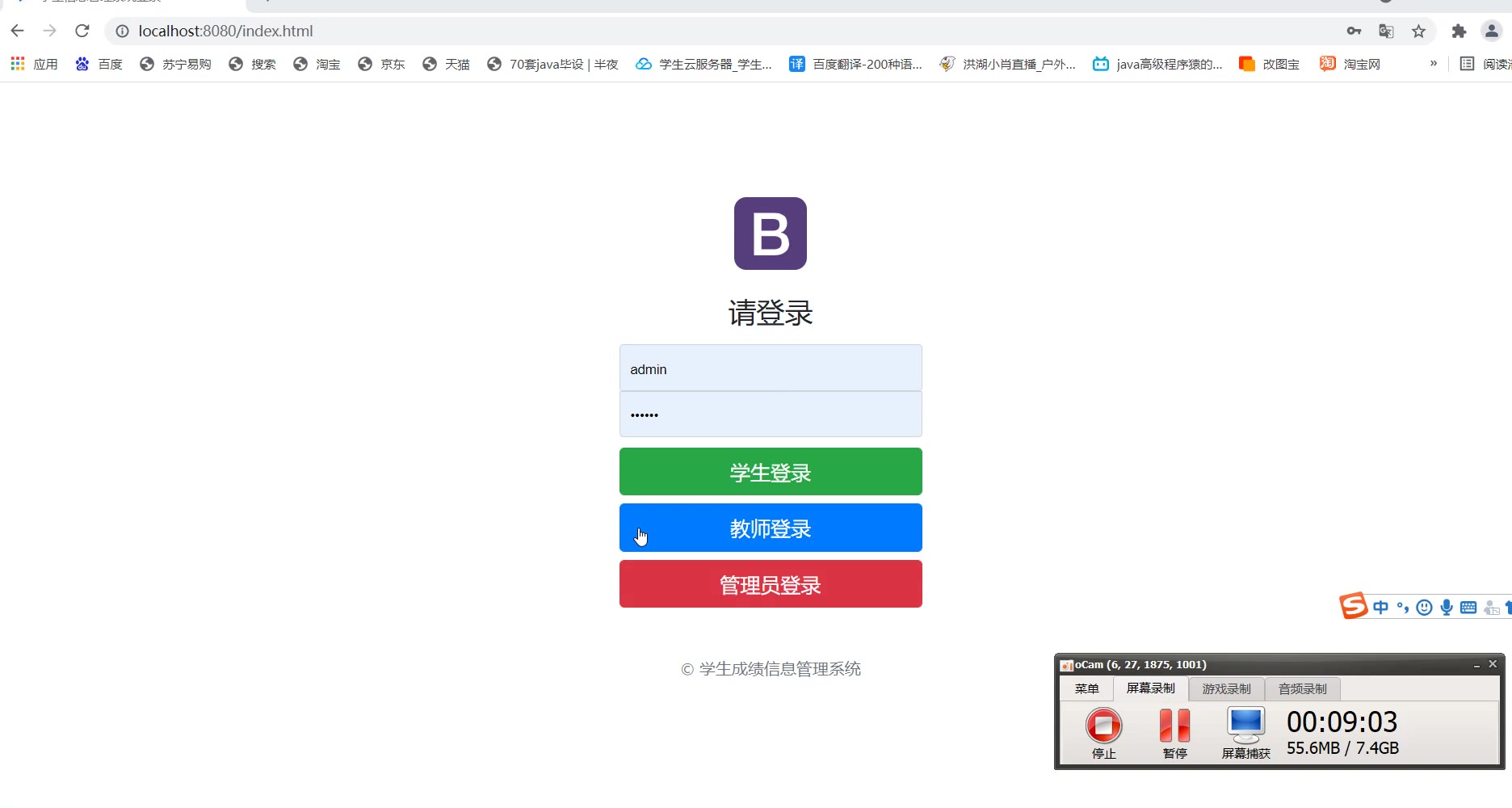Open the 百度 bookmark
Image resolution: width=1512 pixels, height=808 pixels.
click(99, 64)
